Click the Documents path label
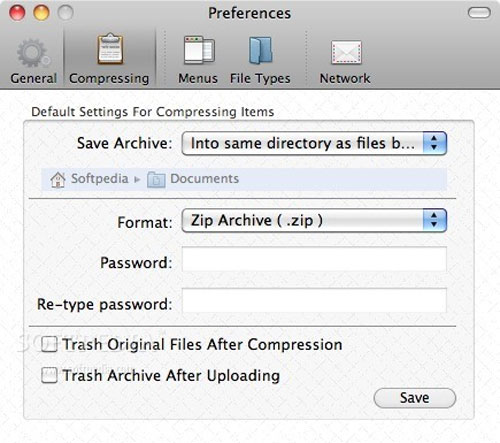 coord(205,179)
